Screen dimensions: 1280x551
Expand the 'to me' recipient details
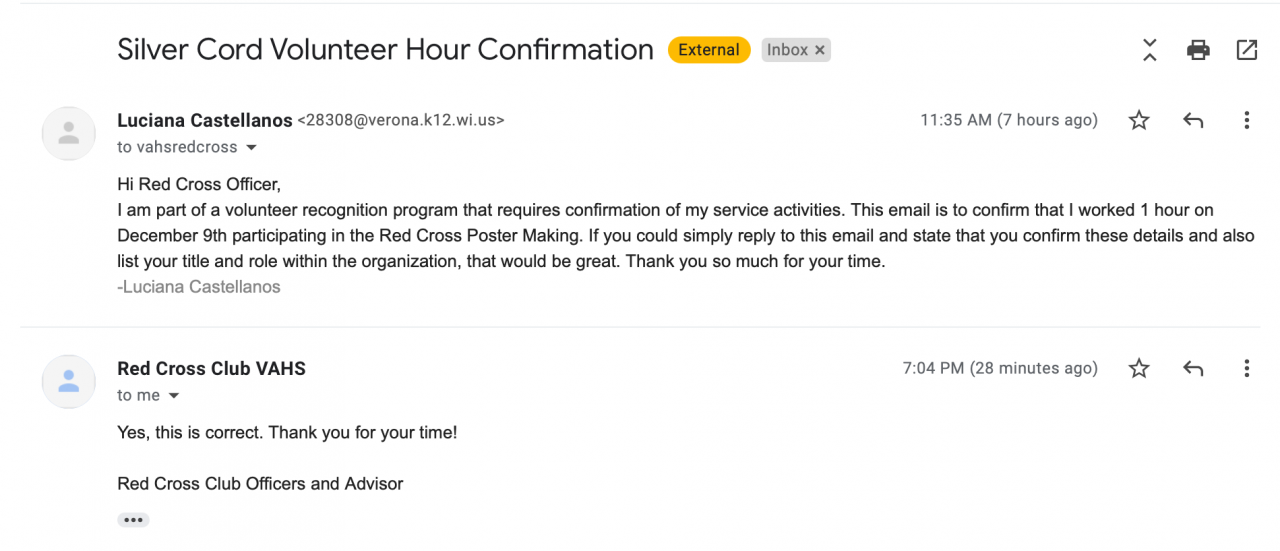[x=174, y=396]
